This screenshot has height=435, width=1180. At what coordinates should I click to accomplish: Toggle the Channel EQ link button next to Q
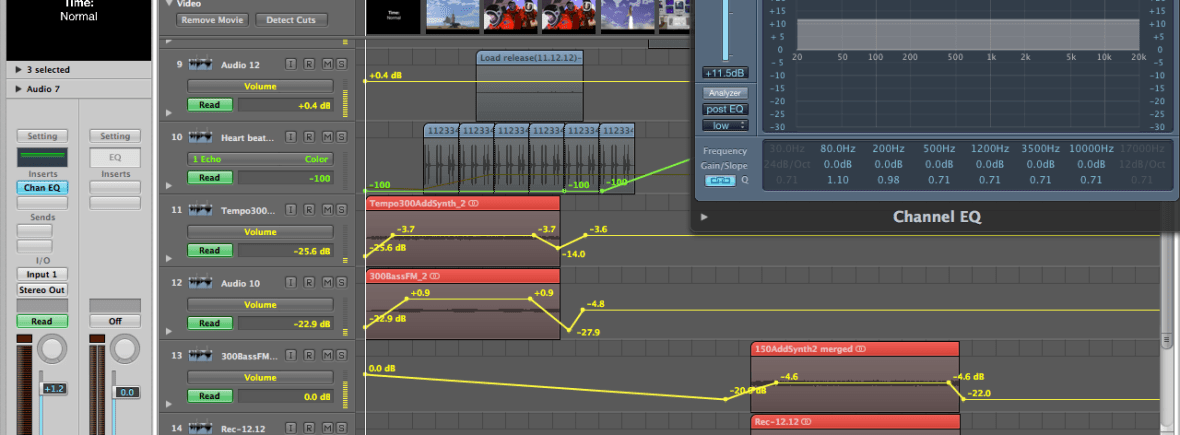[719, 180]
